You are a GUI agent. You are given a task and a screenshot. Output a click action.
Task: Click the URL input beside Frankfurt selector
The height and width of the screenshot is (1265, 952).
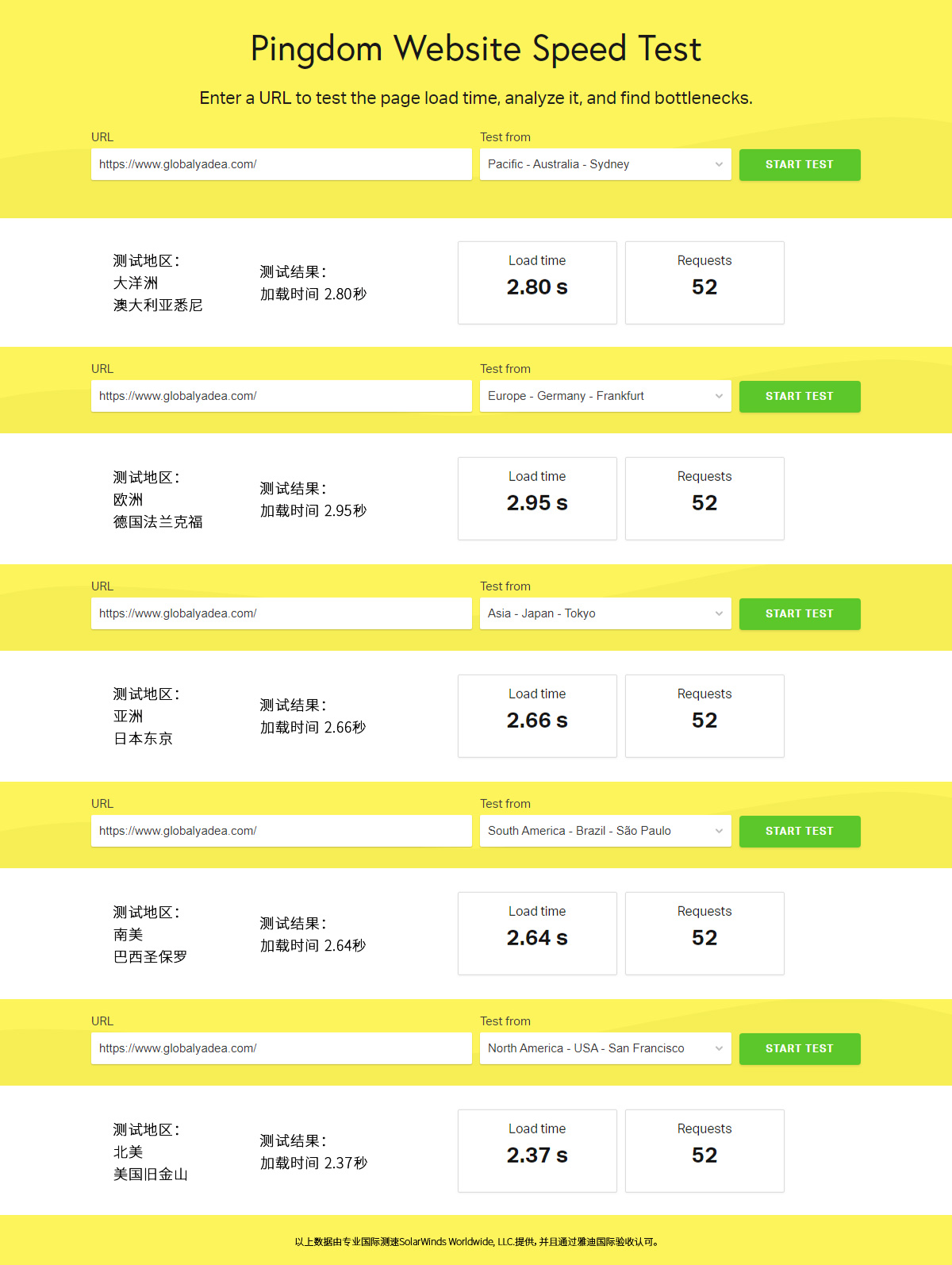pos(281,397)
